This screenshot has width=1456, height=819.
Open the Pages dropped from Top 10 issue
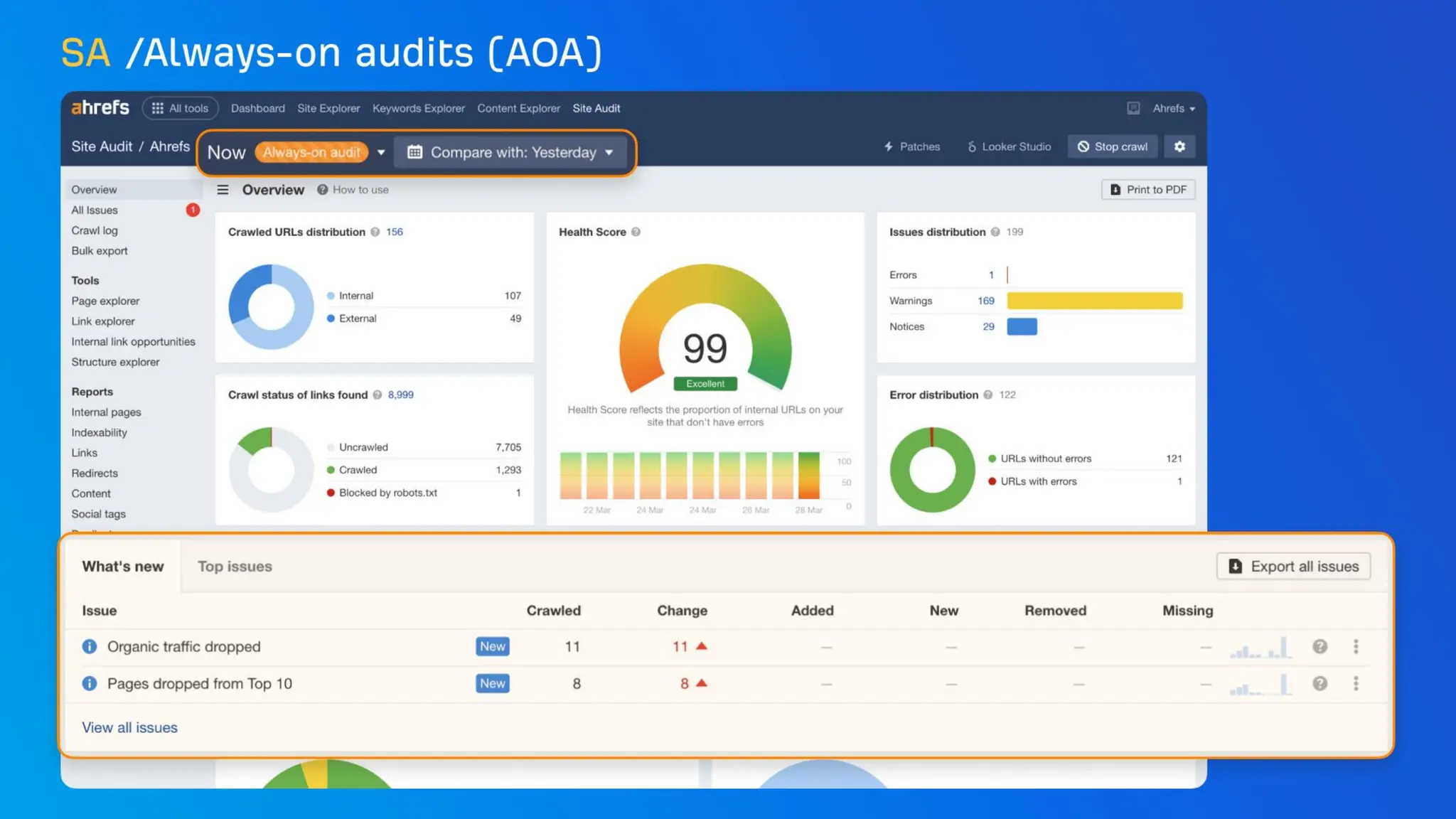click(199, 683)
